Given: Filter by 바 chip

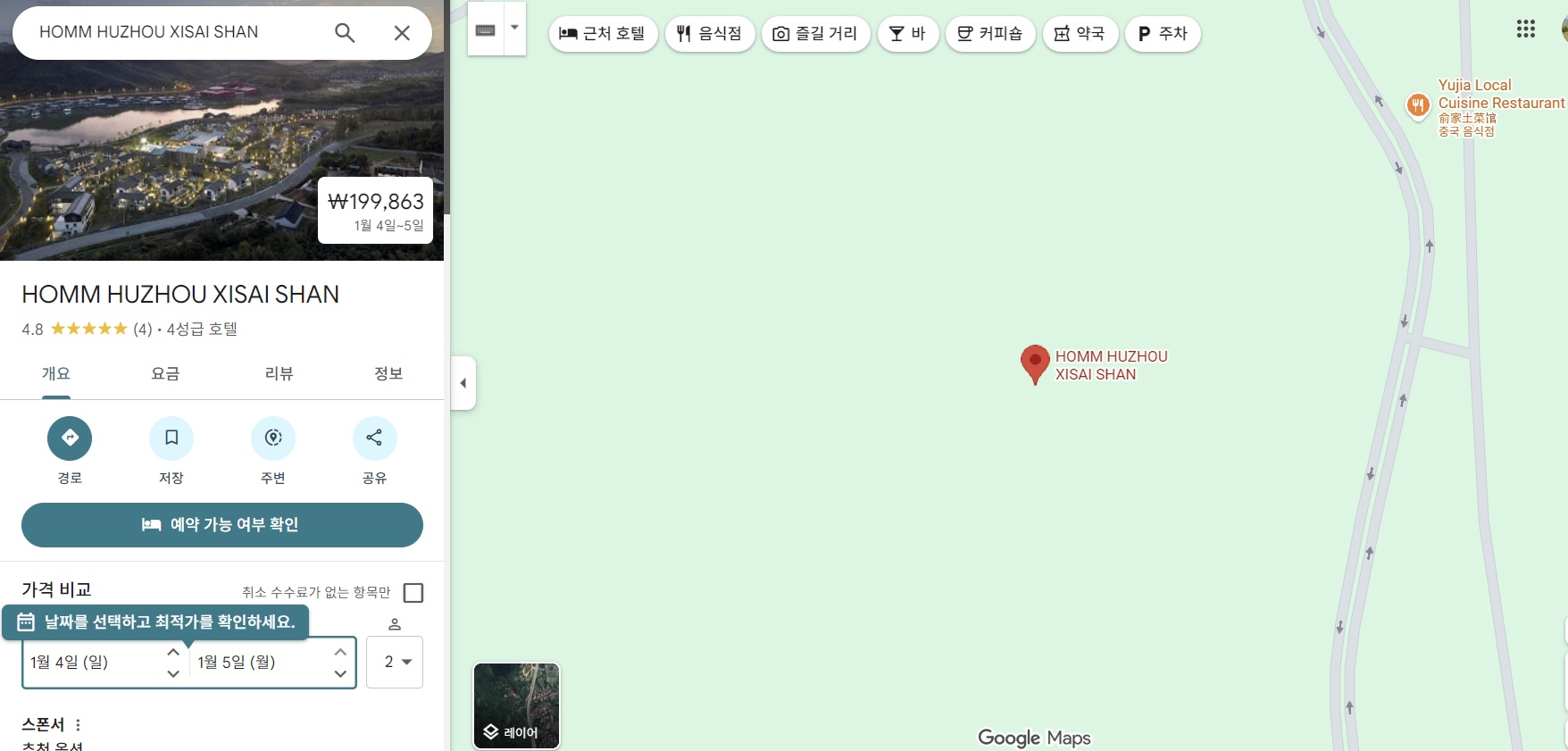Looking at the screenshot, I should pyautogui.click(x=908, y=34).
